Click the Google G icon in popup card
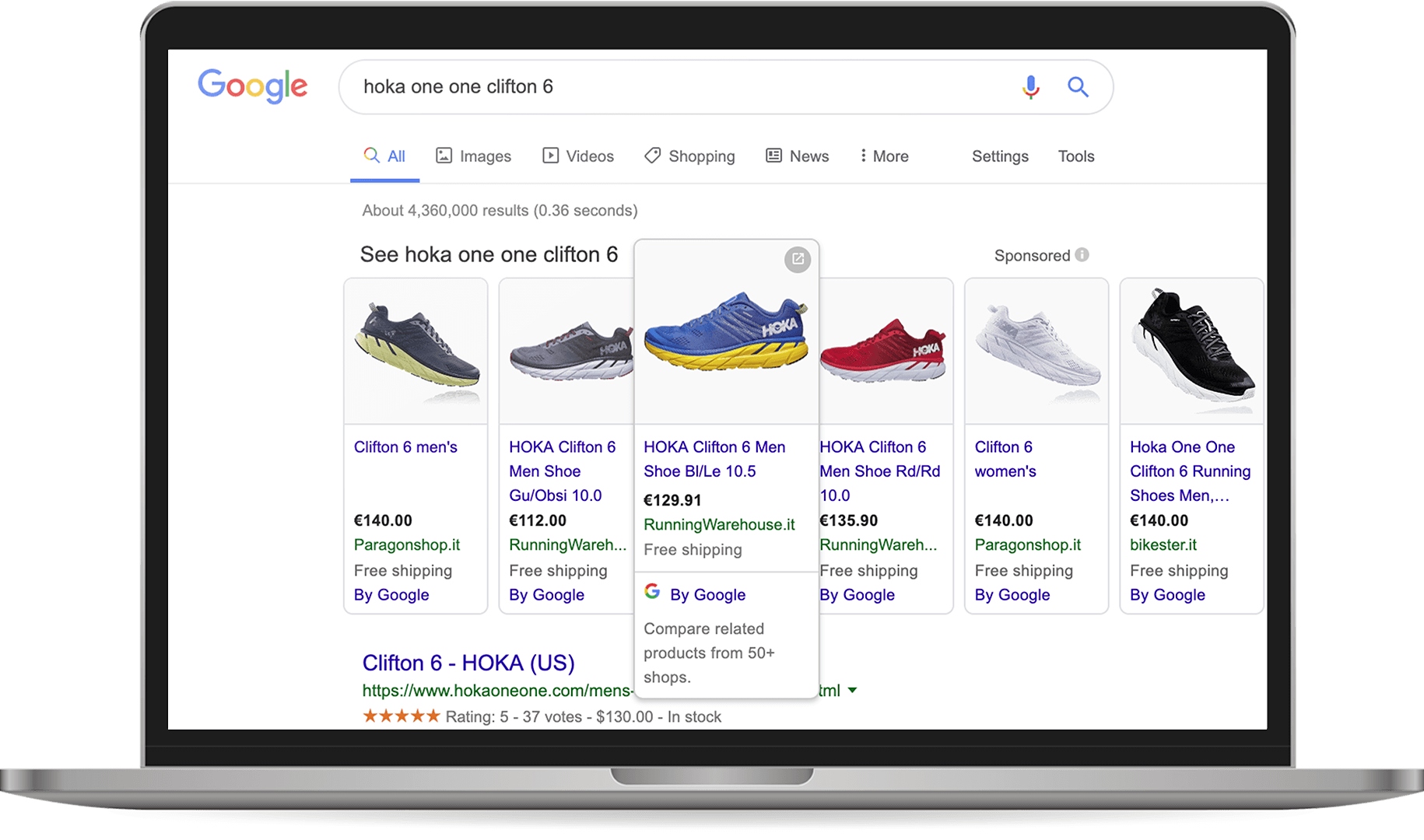Image resolution: width=1424 pixels, height=840 pixels. coord(652,592)
